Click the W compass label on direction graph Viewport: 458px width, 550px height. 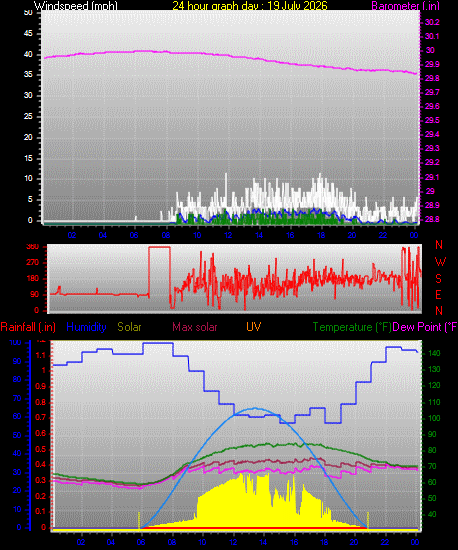point(440,262)
